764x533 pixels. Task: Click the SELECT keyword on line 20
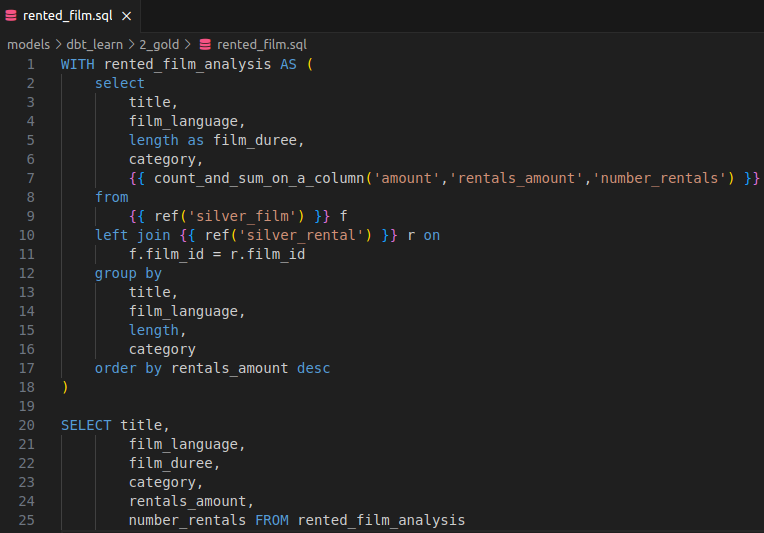86,425
